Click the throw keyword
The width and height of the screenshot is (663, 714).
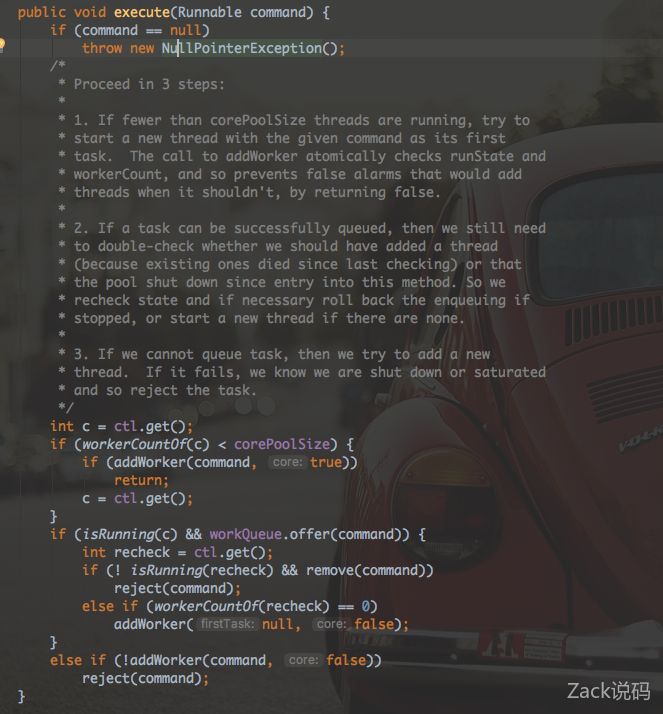pyautogui.click(x=102, y=48)
